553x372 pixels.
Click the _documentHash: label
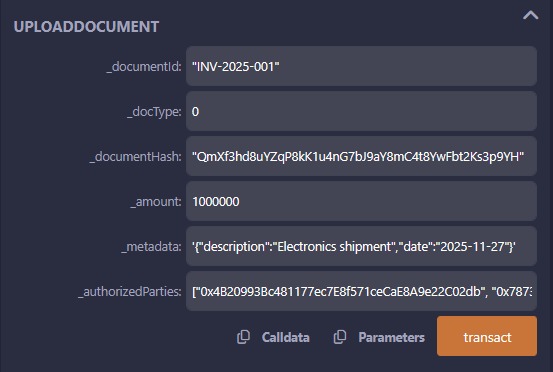click(x=136, y=157)
